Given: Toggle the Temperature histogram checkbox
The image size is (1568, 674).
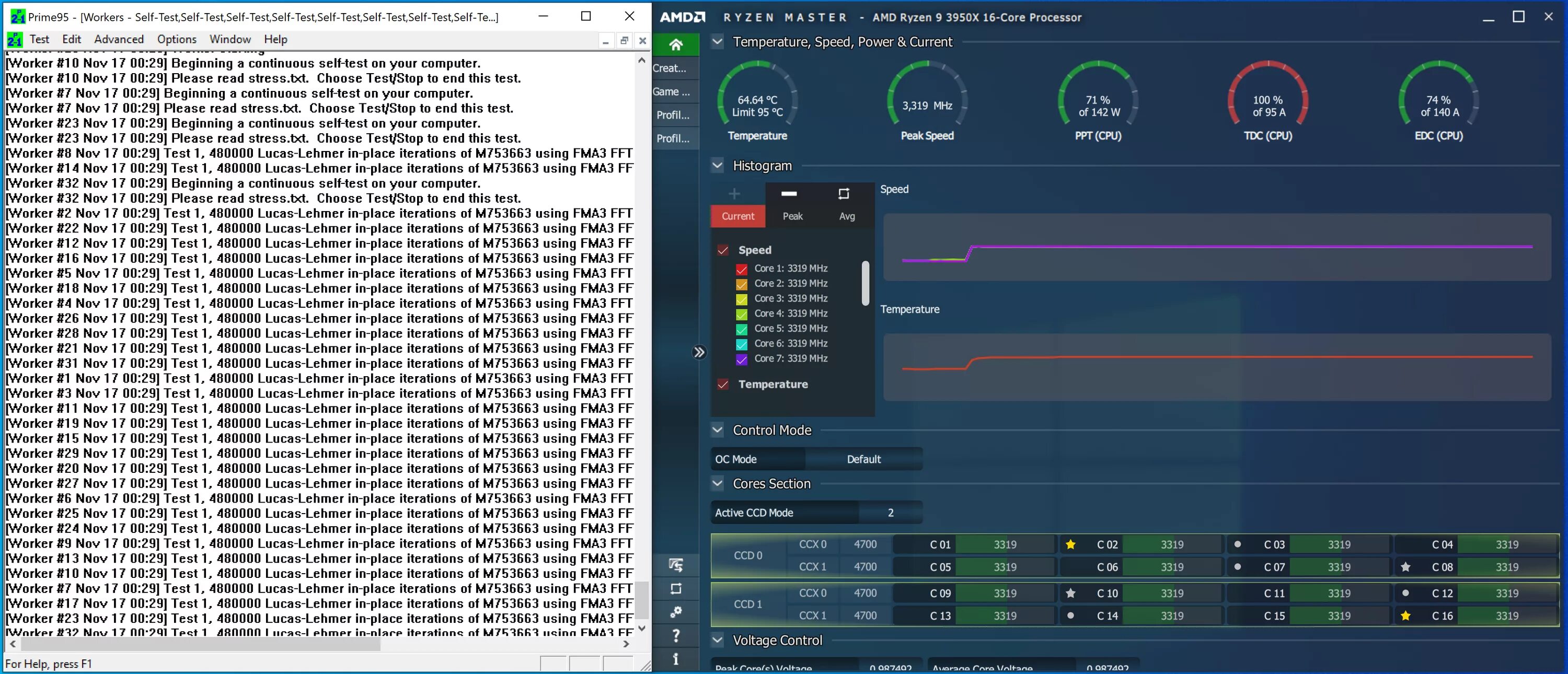Looking at the screenshot, I should click(722, 385).
